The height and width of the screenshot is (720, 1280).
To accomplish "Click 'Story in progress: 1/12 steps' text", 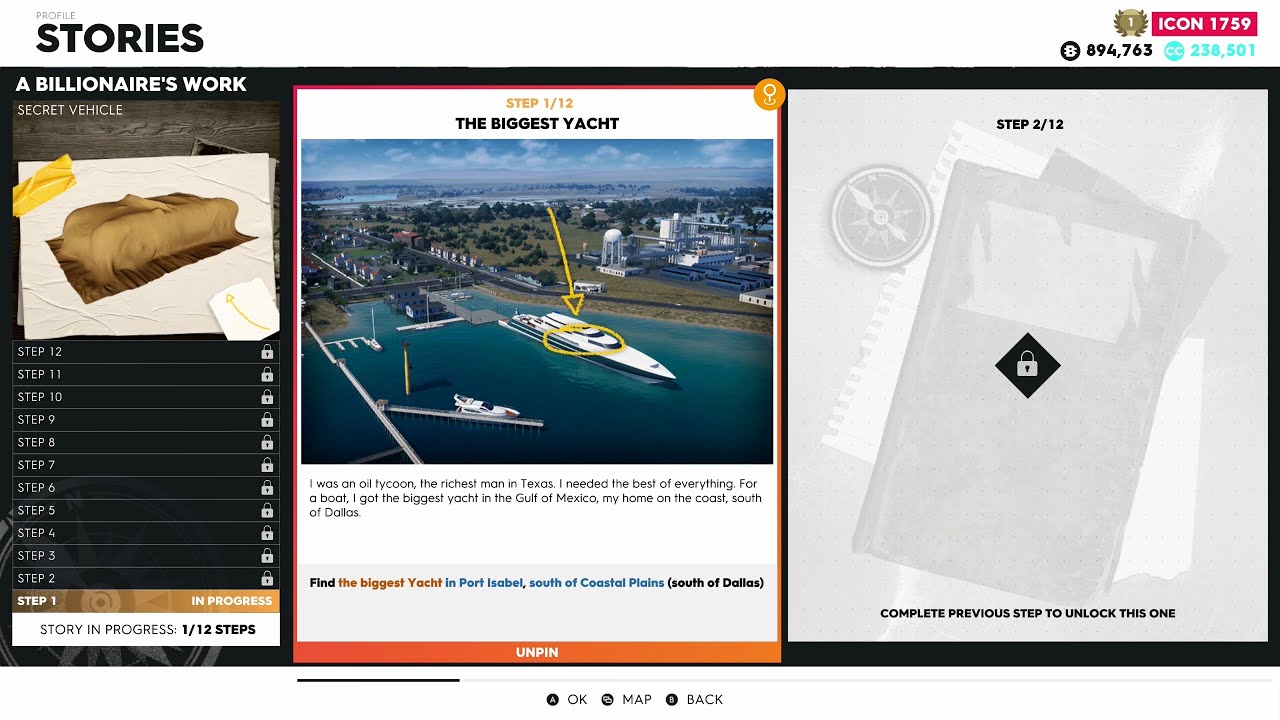I will (148, 630).
